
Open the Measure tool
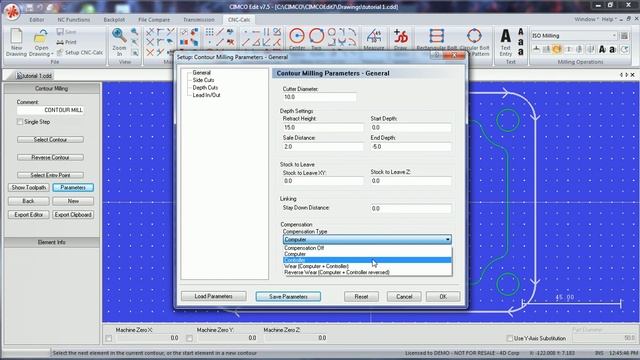click(x=373, y=36)
